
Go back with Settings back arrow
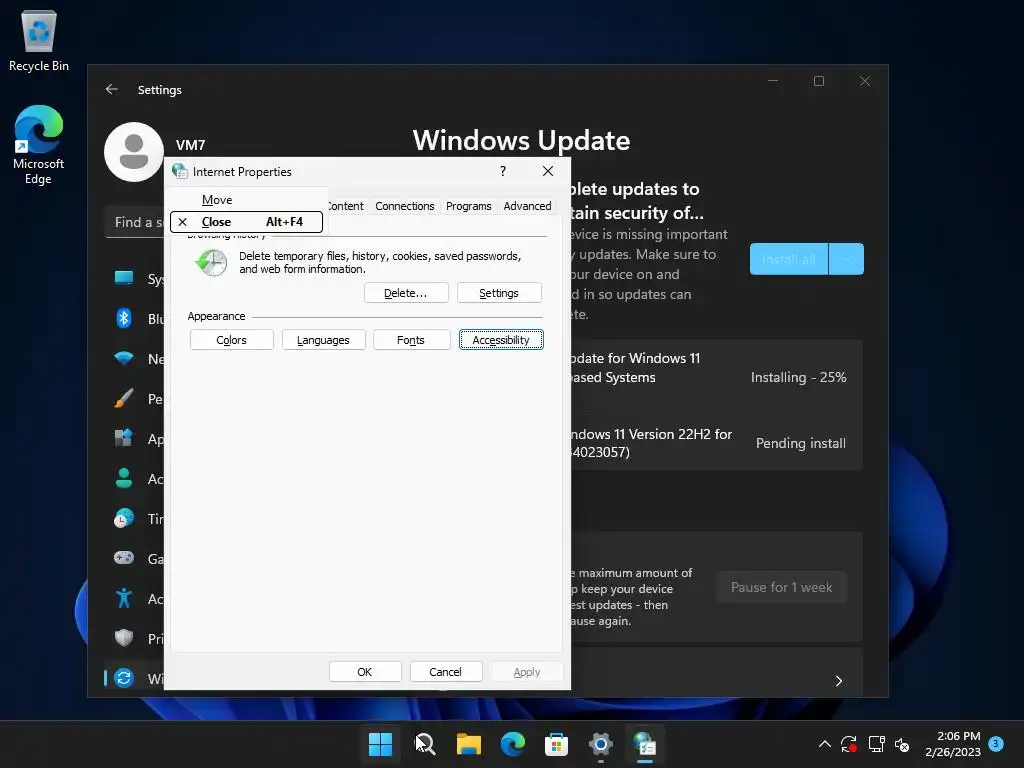pos(112,89)
